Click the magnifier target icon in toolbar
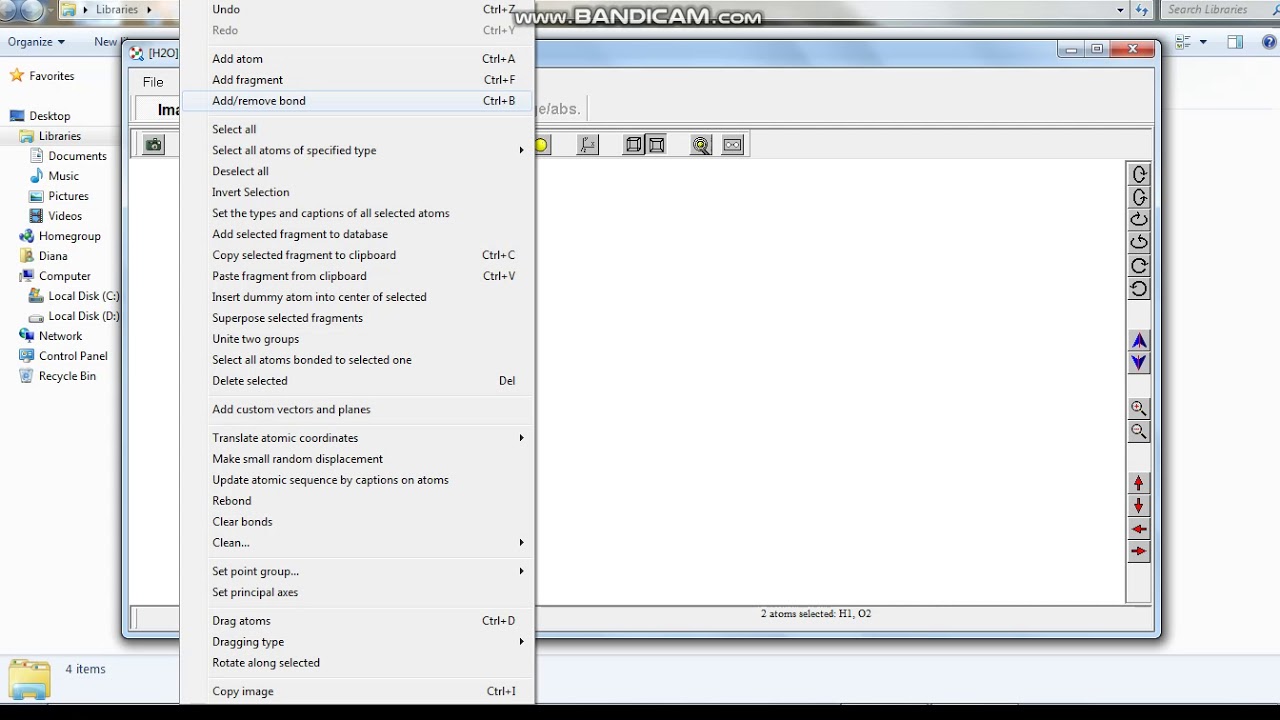The image size is (1280, 720). coord(701,145)
